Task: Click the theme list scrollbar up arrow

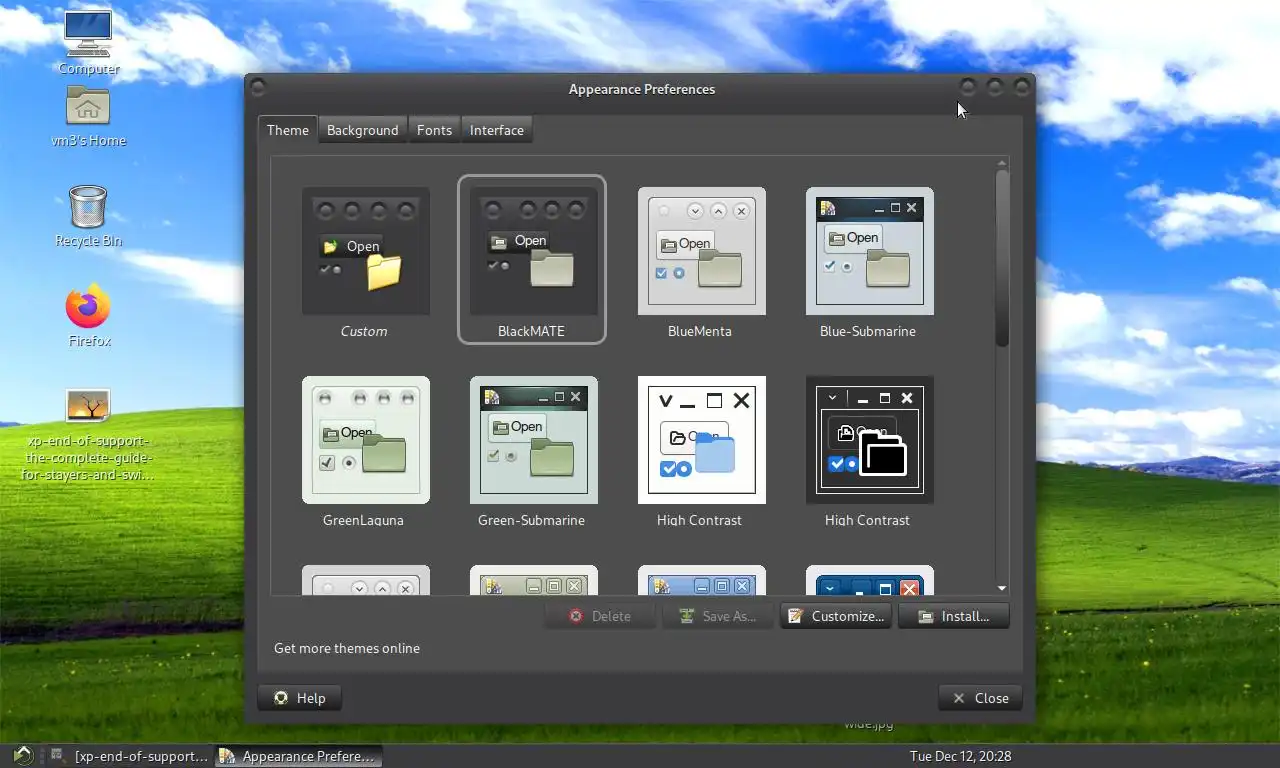Action: (x=1002, y=163)
